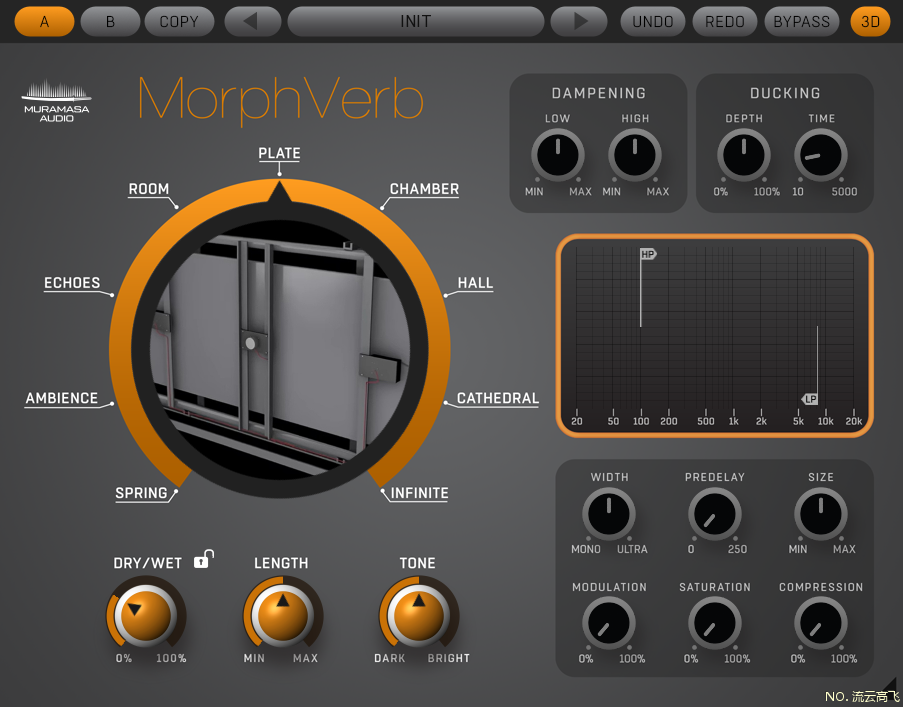The image size is (903, 707).
Task: Toggle the 3D view button
Action: click(870, 21)
